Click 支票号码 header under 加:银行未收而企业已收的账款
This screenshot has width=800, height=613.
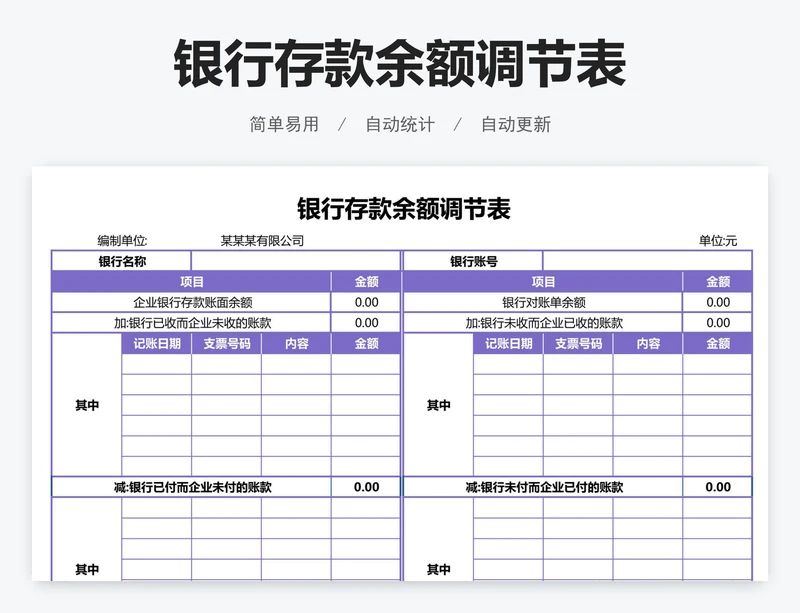pyautogui.click(x=578, y=344)
